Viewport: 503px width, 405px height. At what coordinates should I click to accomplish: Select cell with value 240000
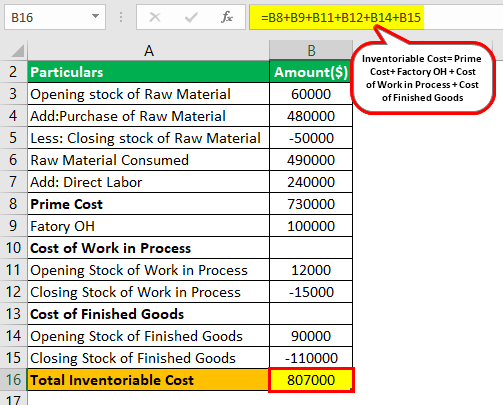click(311, 182)
